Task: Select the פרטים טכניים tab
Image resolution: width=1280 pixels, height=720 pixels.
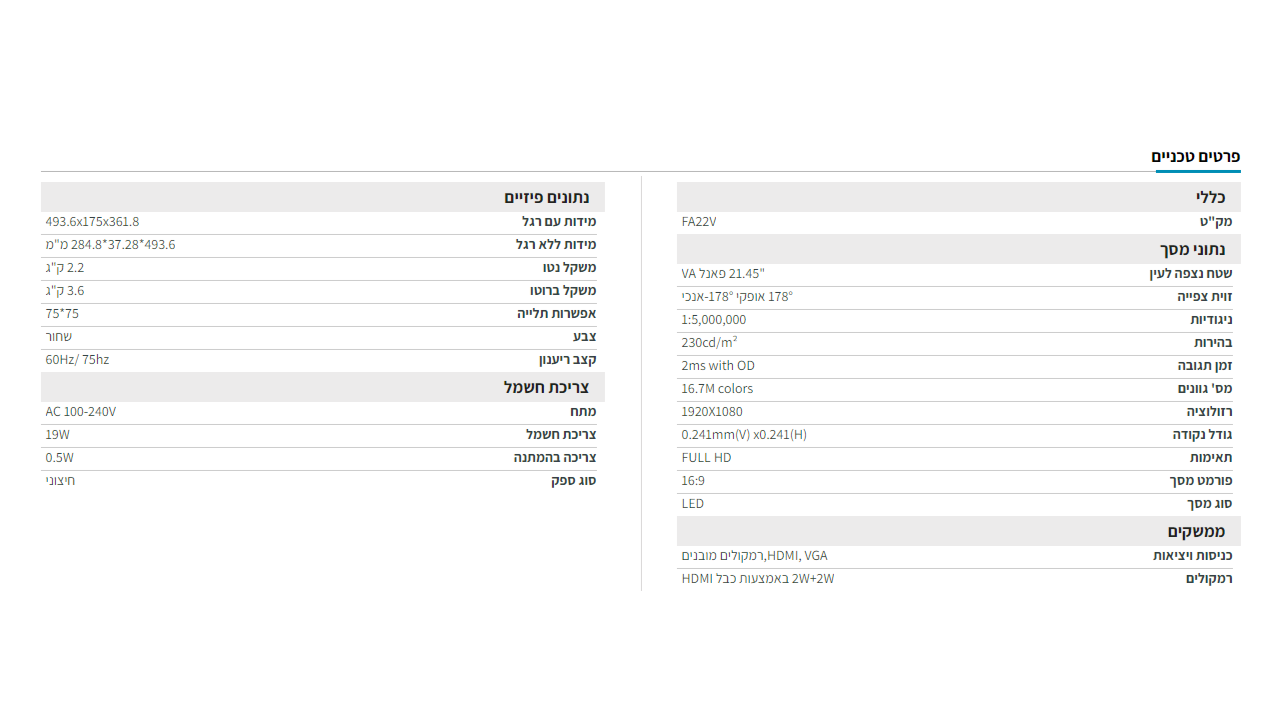Action: pyautogui.click(x=1196, y=157)
